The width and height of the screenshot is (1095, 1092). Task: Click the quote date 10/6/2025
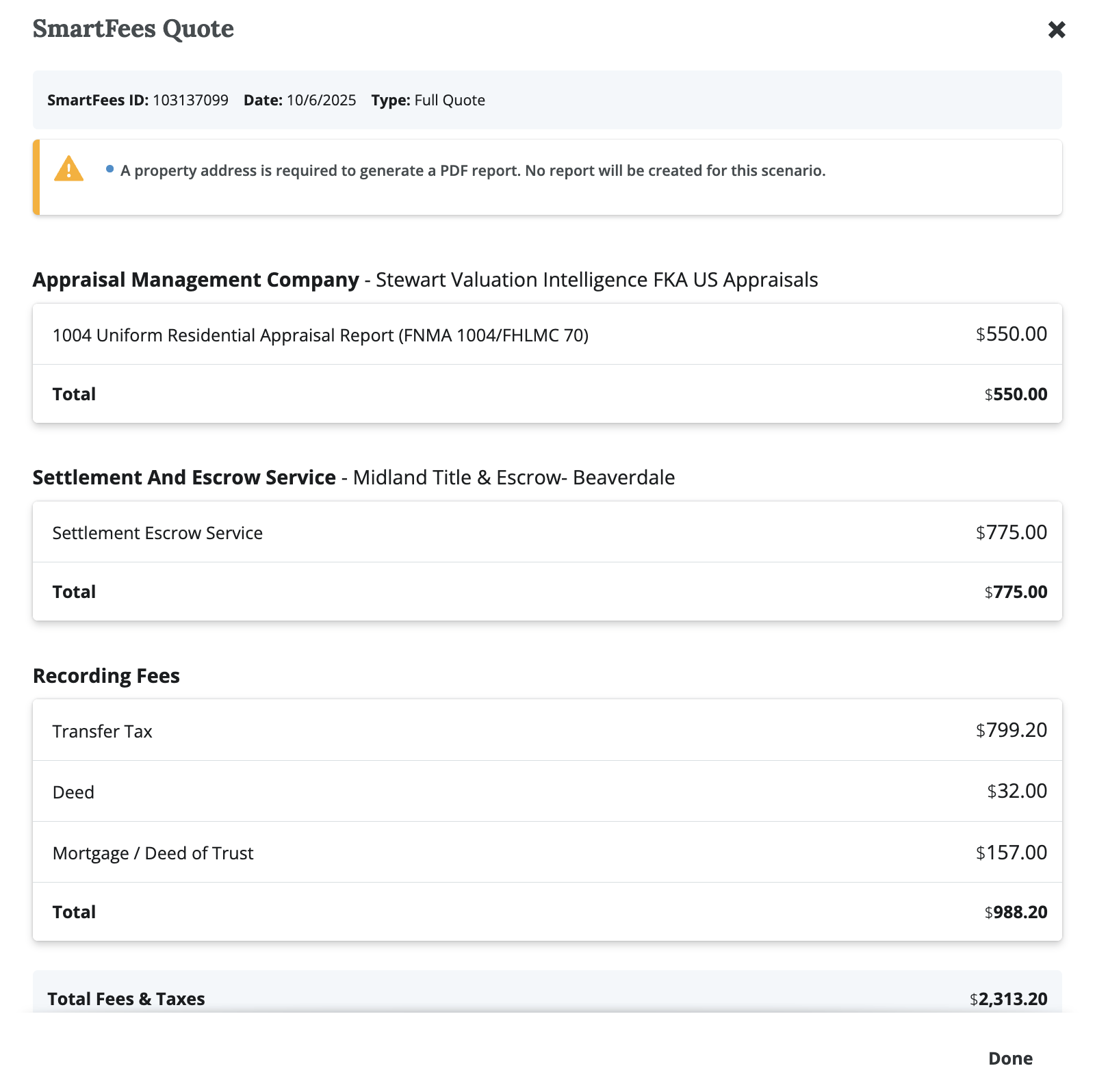[x=321, y=100]
